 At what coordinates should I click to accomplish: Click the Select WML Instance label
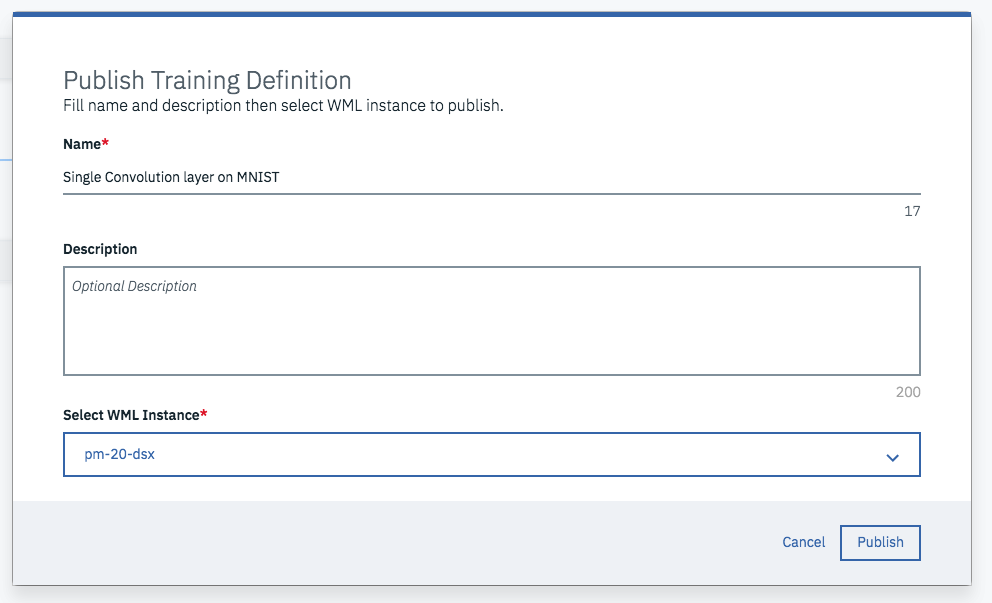coord(130,414)
